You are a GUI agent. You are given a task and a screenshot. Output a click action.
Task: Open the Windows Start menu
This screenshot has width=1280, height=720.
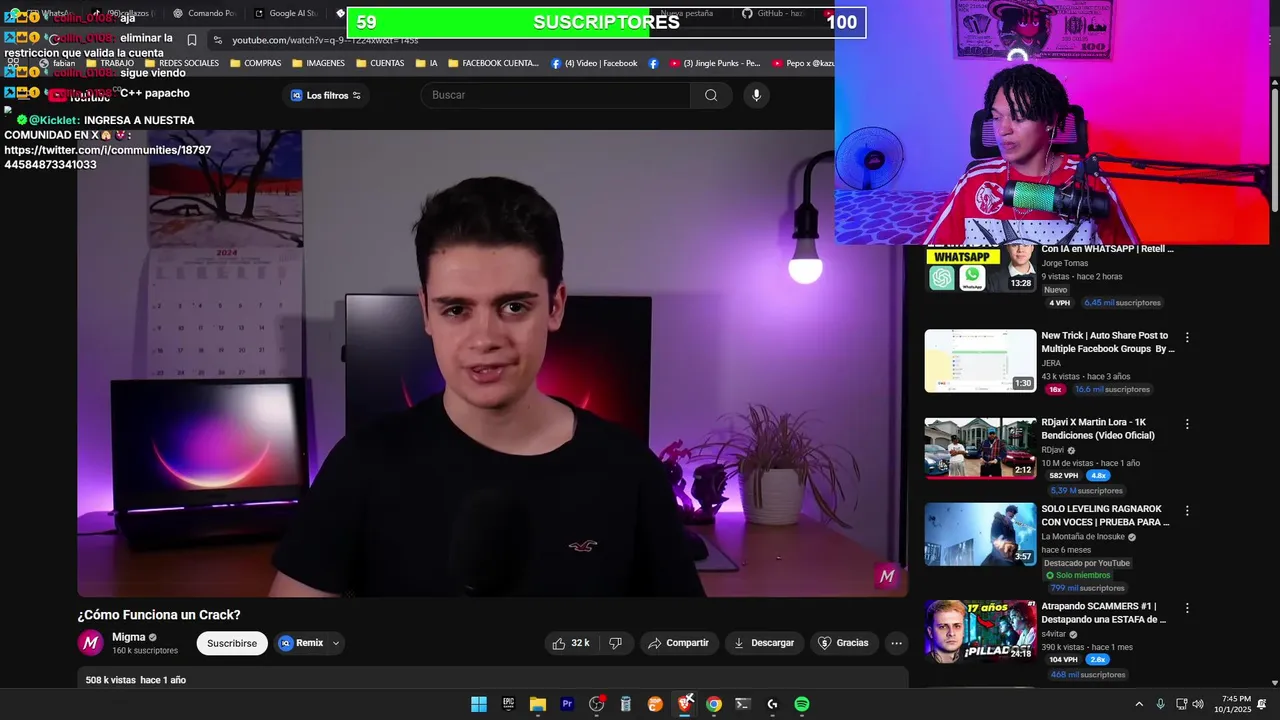[x=479, y=704]
